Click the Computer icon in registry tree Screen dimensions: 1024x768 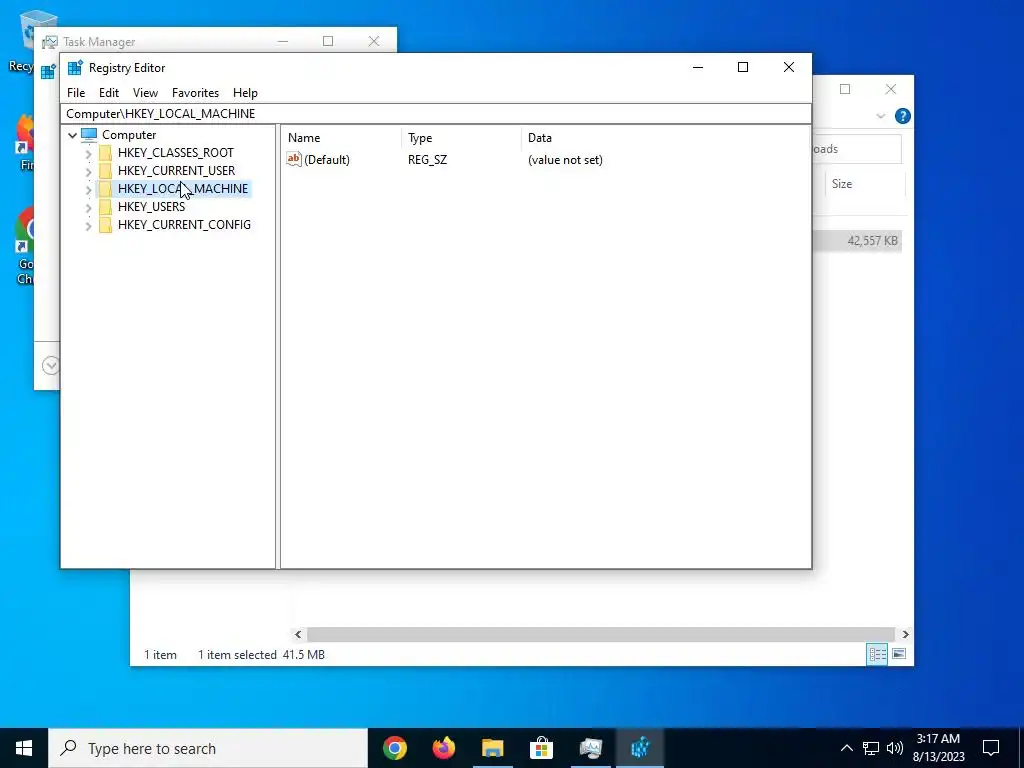coord(89,135)
